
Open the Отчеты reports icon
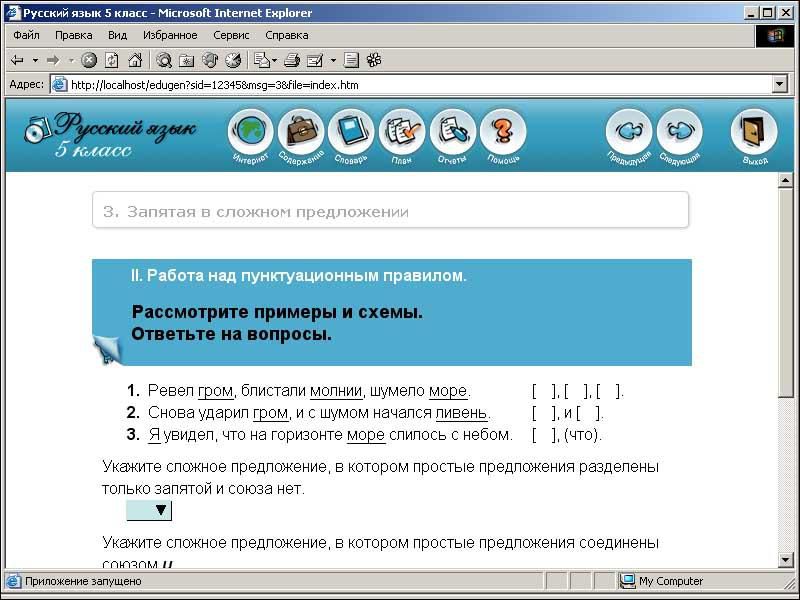[452, 131]
